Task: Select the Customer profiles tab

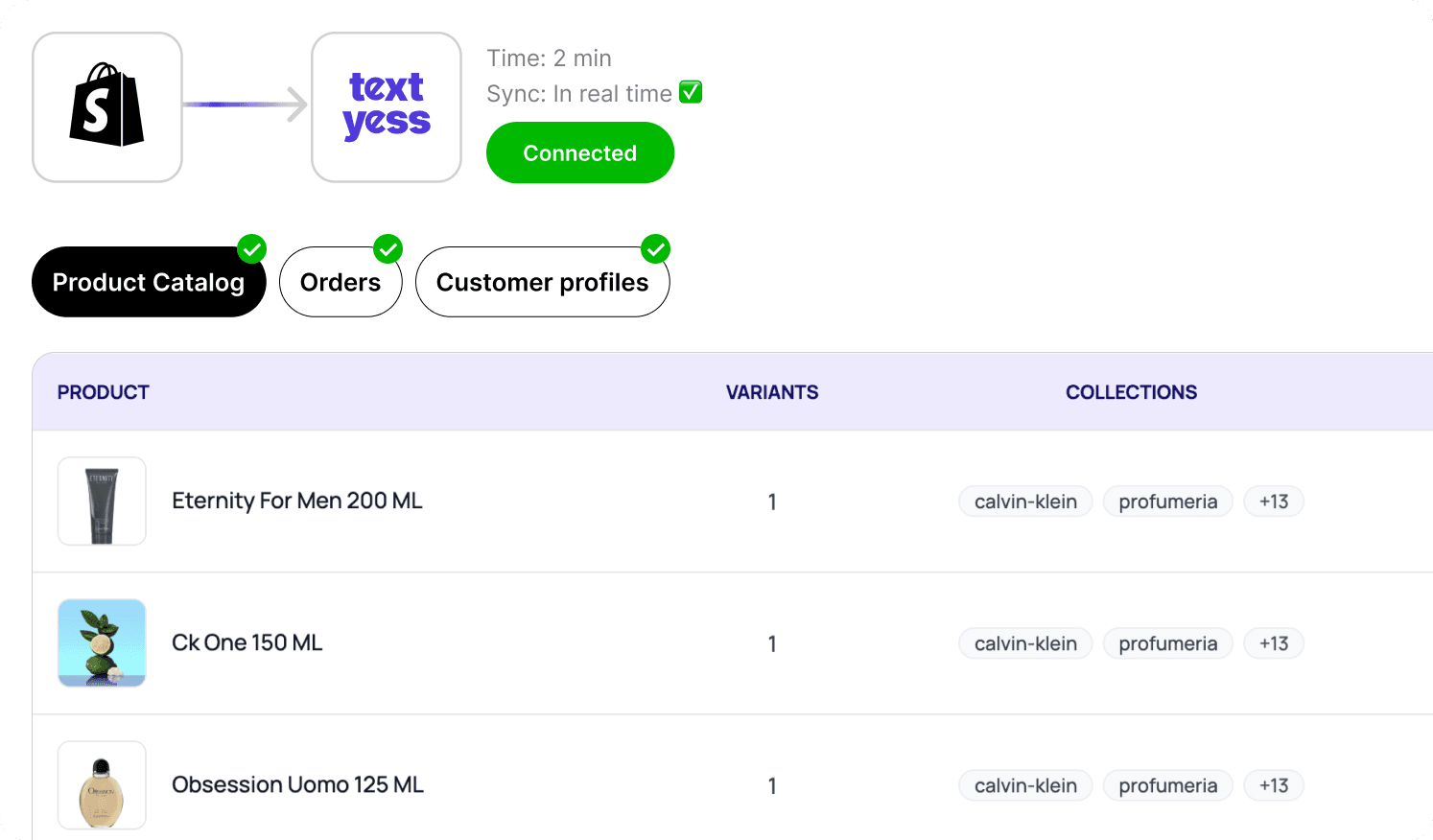Action: [542, 283]
